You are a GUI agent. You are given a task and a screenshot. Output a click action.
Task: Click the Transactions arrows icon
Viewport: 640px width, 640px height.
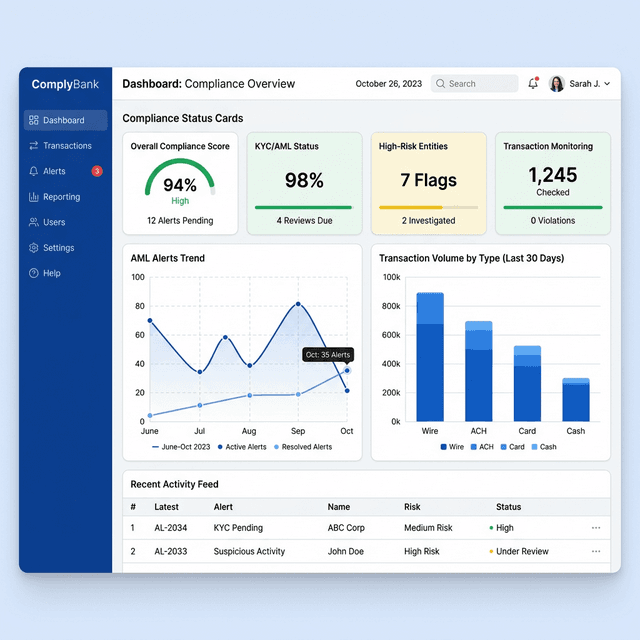pyautogui.click(x=33, y=146)
